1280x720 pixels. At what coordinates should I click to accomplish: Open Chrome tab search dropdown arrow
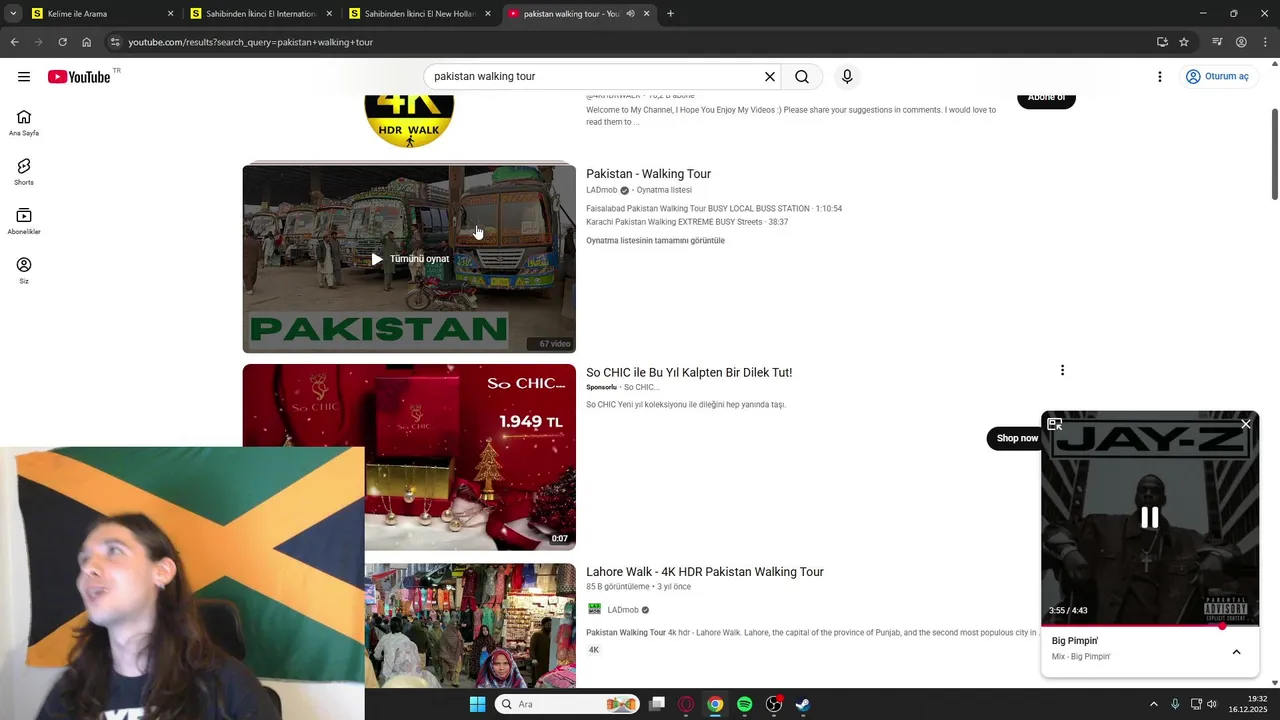(13, 14)
